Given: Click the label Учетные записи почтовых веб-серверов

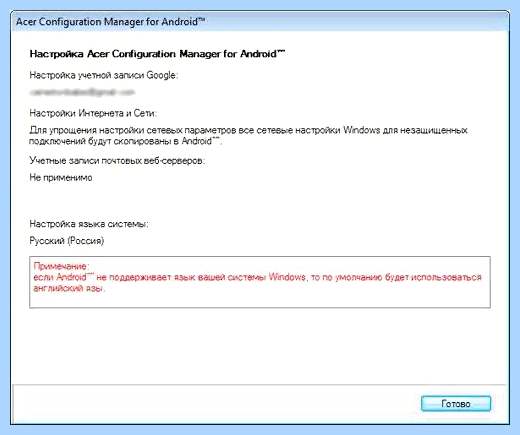Looking at the screenshot, I should pos(117,161).
